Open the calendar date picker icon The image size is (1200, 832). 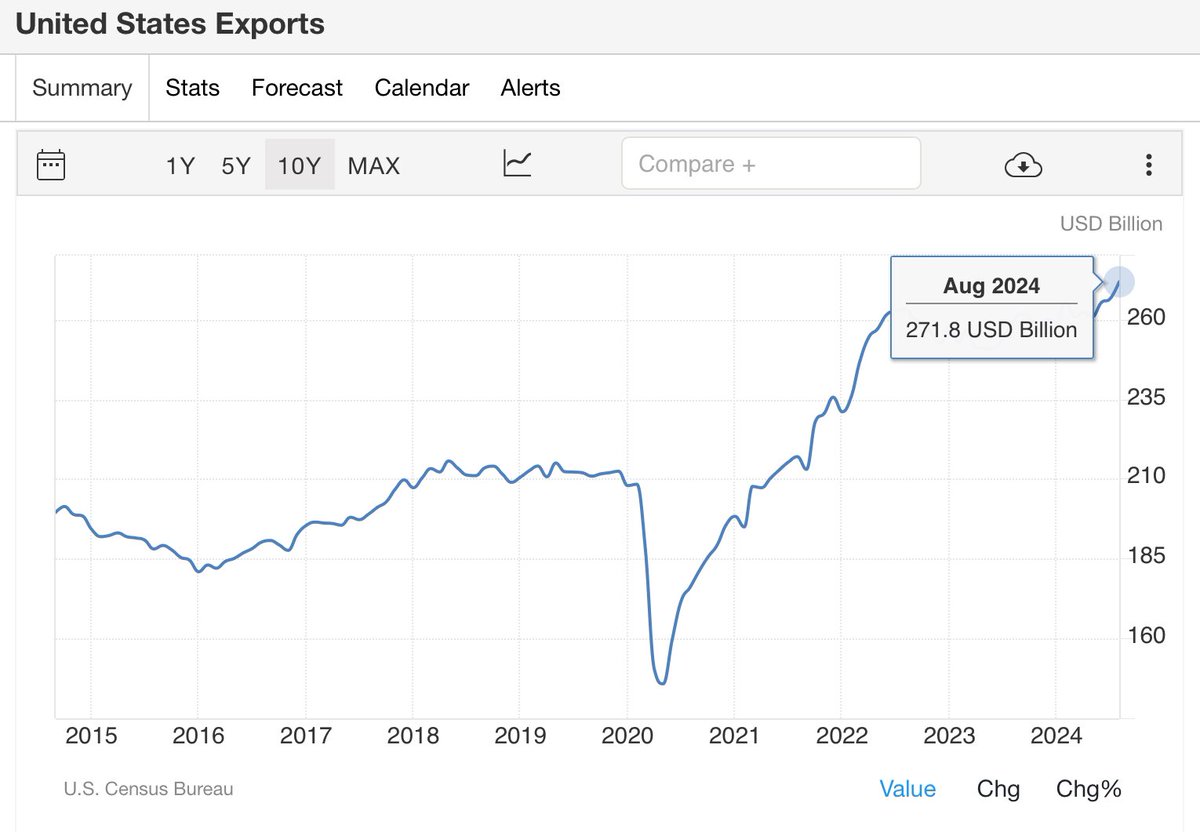click(x=51, y=164)
